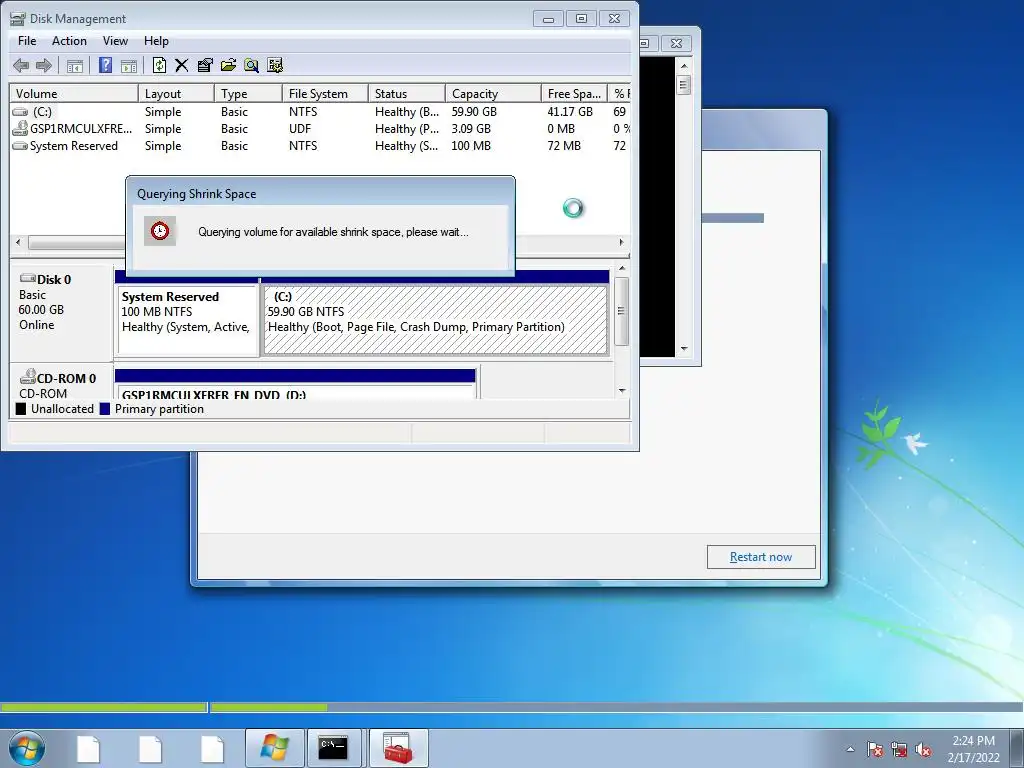Close the Disk Management window
This screenshot has height=768, width=1024.
pyautogui.click(x=615, y=18)
